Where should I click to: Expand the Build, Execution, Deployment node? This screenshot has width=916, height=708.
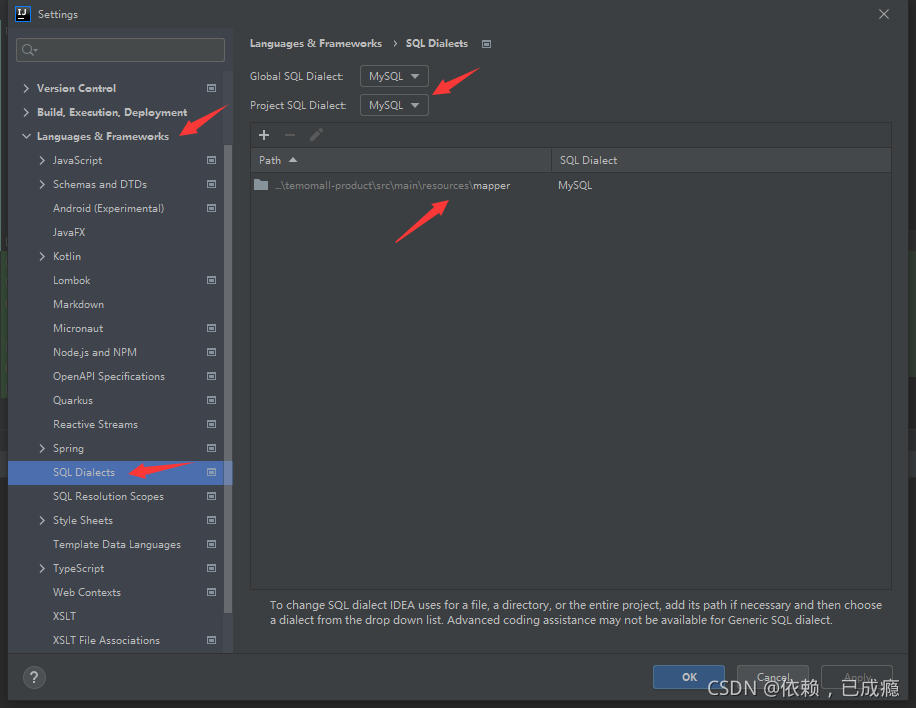click(26, 112)
